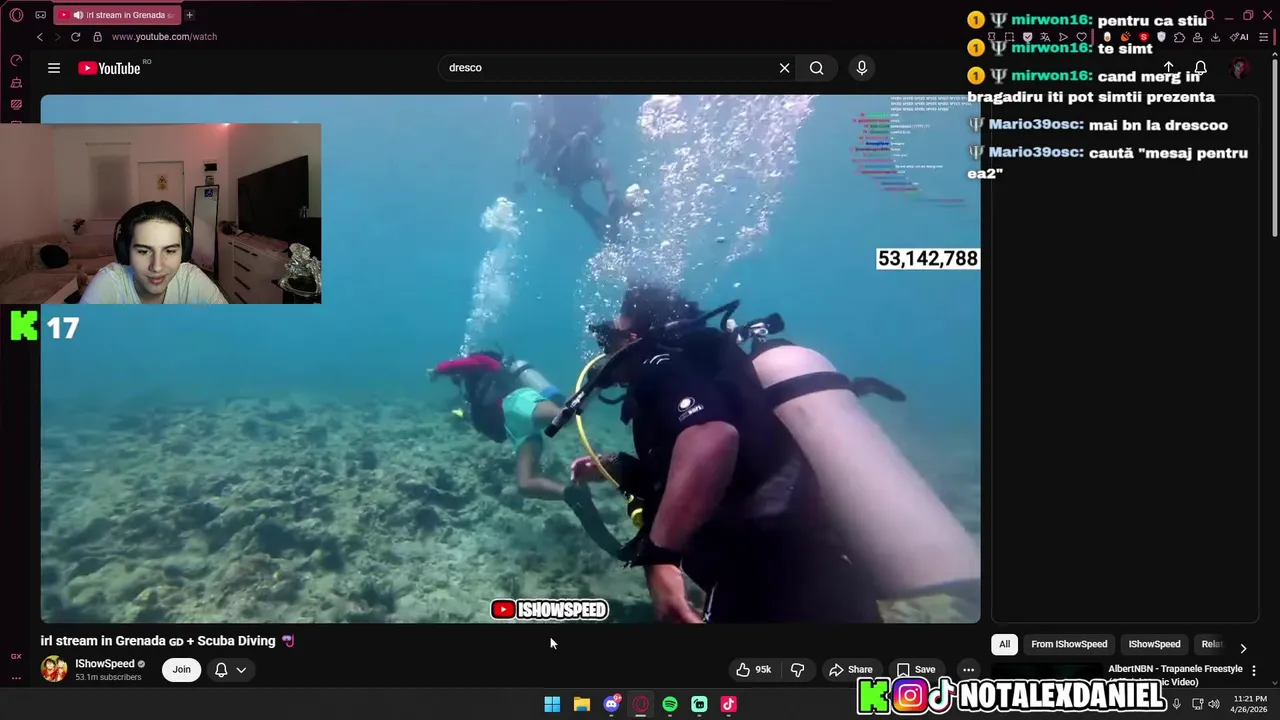Go back to previous page

coord(40,37)
